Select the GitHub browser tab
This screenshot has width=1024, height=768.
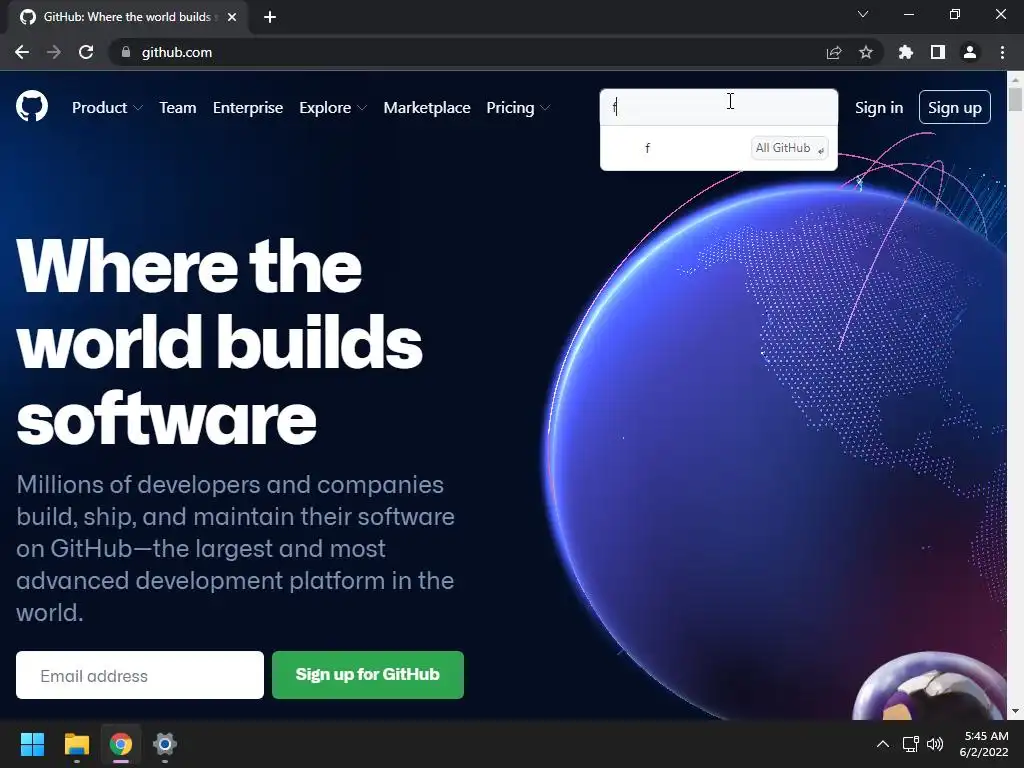pyautogui.click(x=127, y=17)
